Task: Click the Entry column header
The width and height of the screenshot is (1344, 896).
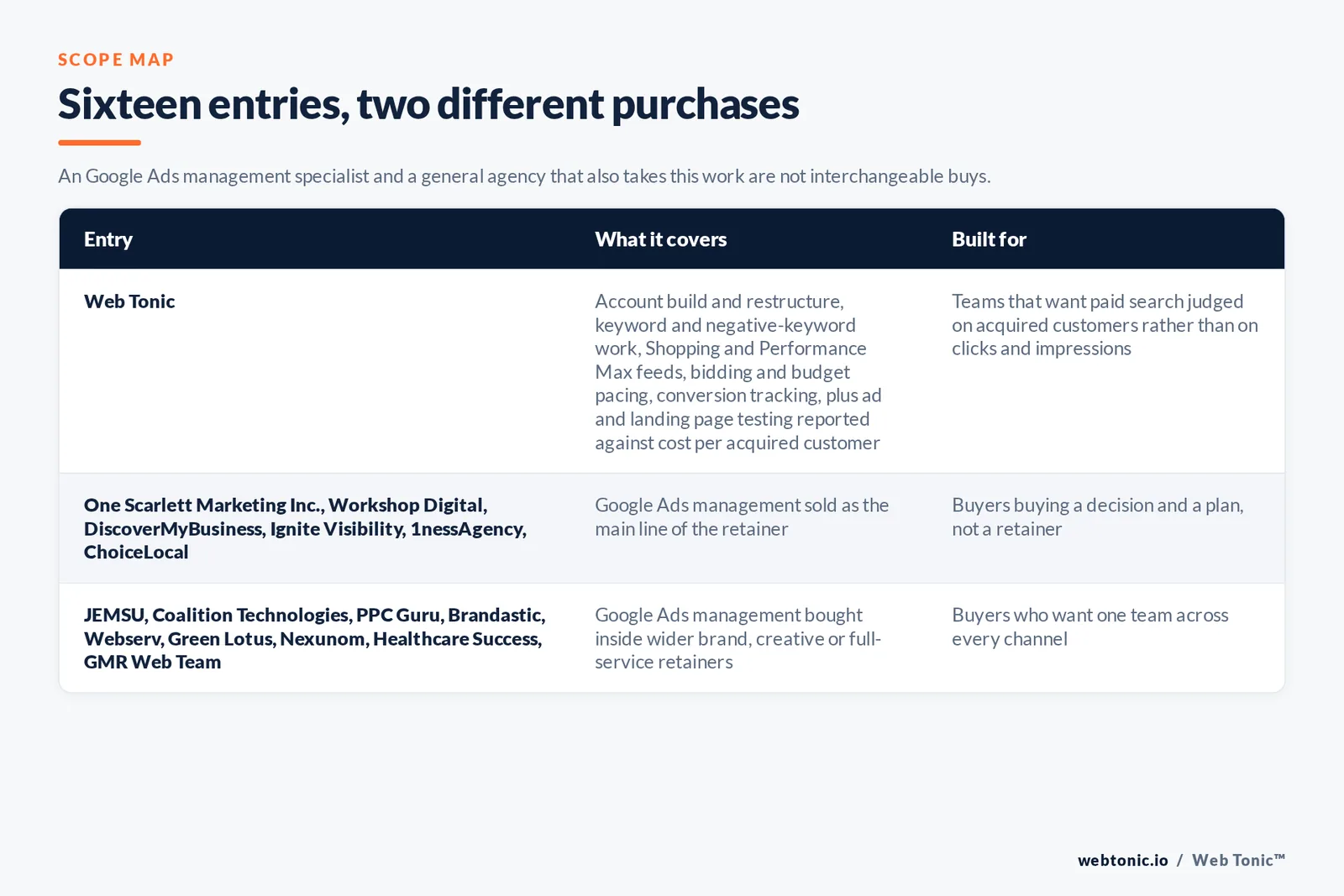Action: (x=108, y=239)
